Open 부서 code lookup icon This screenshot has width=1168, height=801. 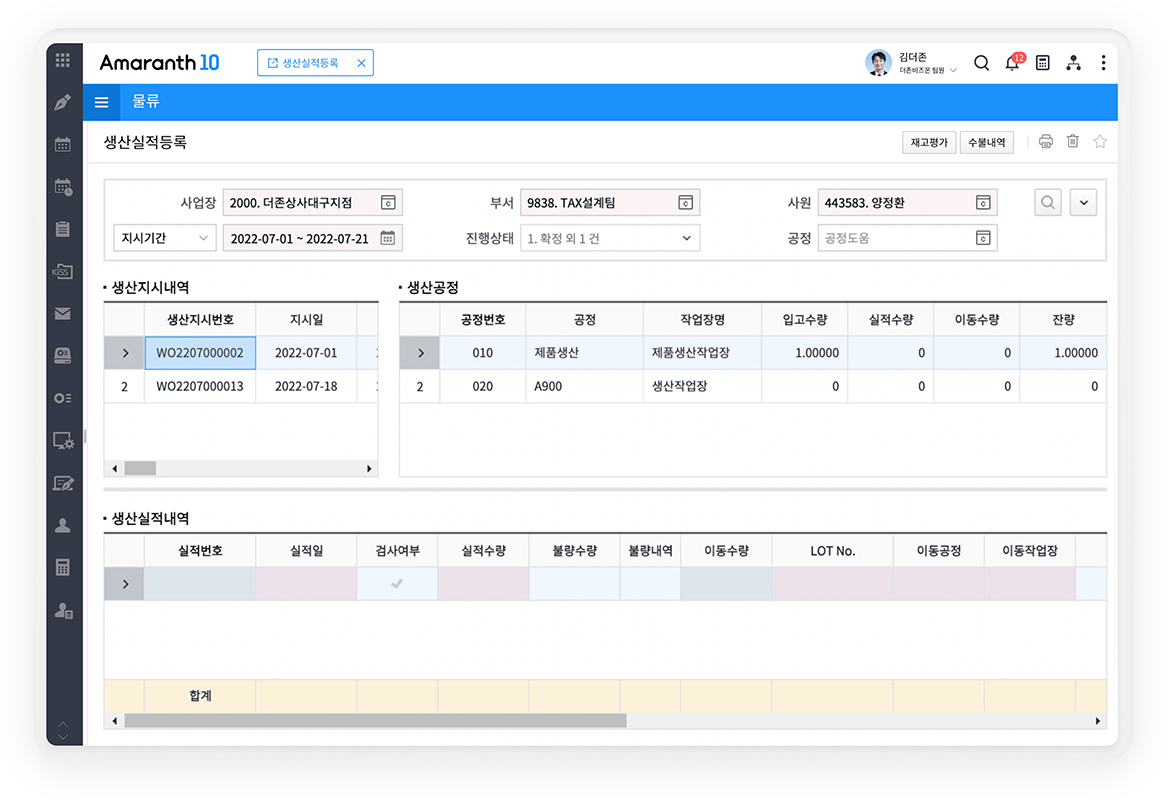tap(685, 203)
